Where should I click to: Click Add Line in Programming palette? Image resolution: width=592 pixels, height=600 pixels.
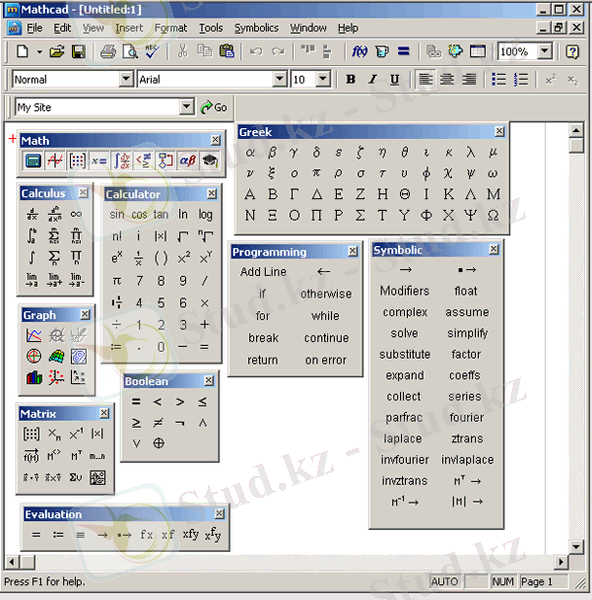263,272
